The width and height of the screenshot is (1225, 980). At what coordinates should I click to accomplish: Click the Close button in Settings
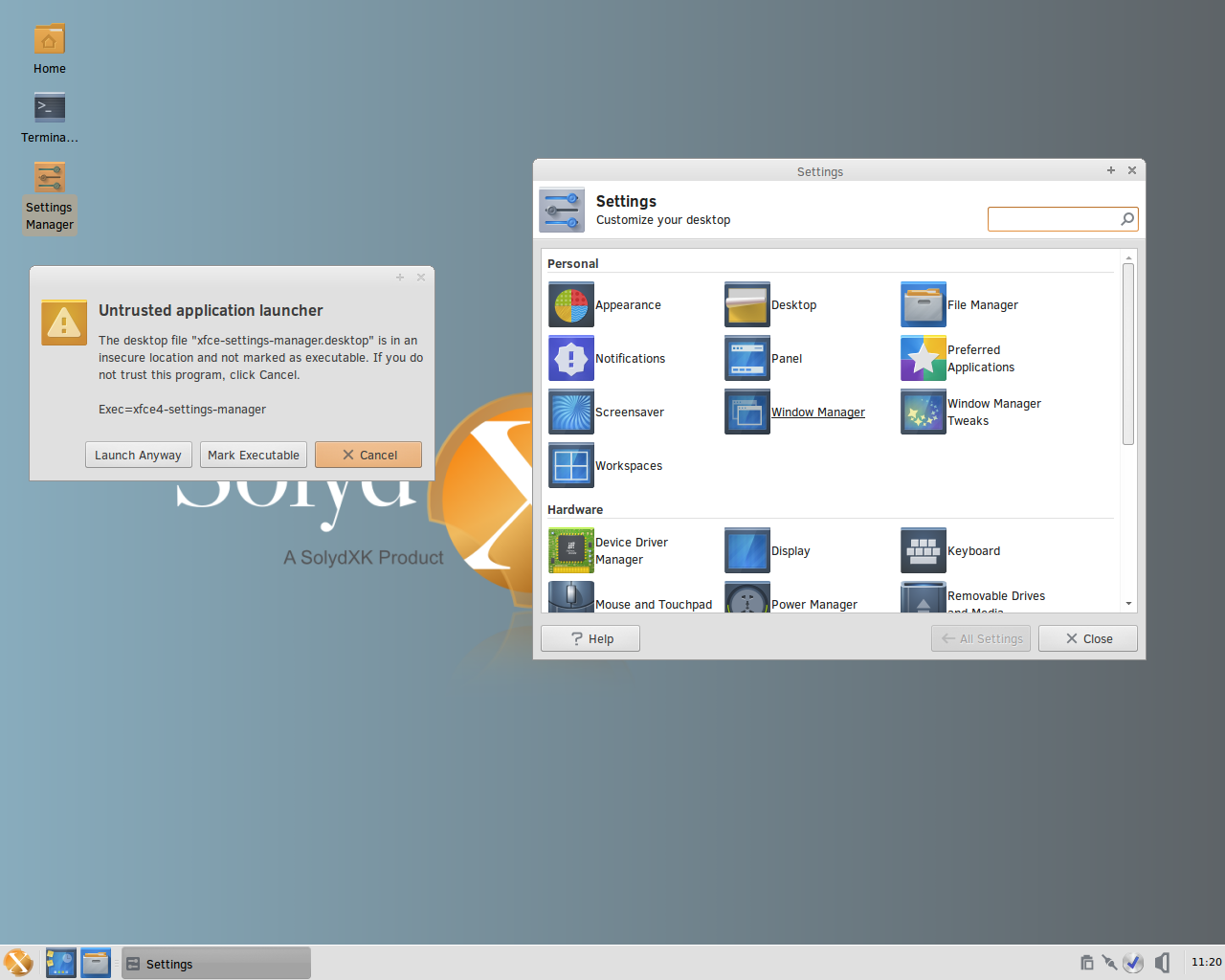(x=1088, y=638)
